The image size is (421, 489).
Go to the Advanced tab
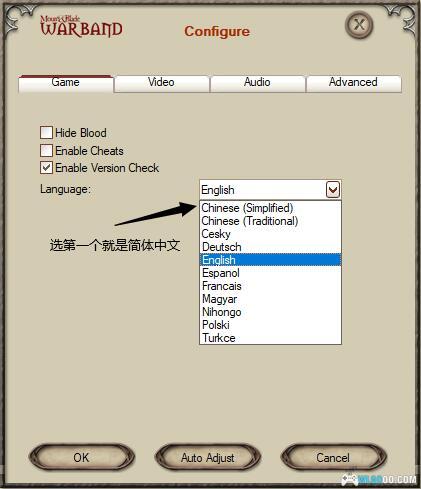click(x=354, y=83)
